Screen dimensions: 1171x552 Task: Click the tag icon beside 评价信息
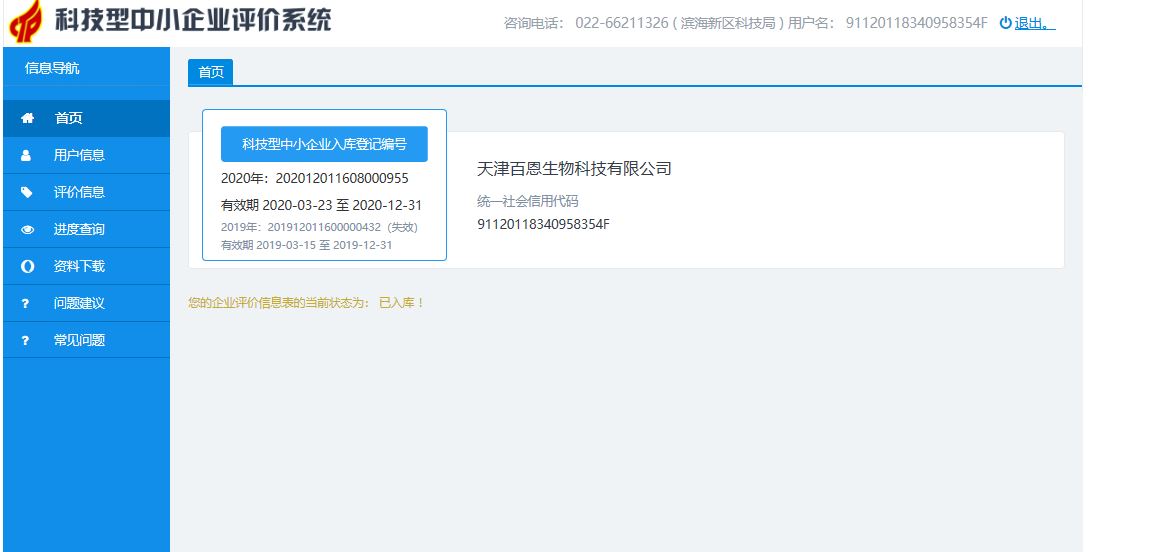27,193
